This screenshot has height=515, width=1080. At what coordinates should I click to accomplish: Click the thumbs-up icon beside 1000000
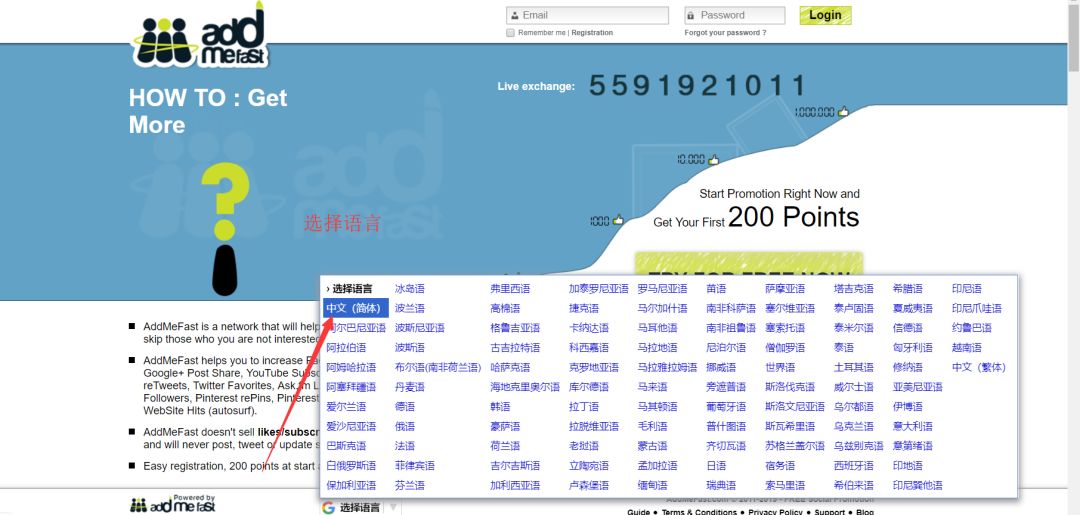click(843, 112)
